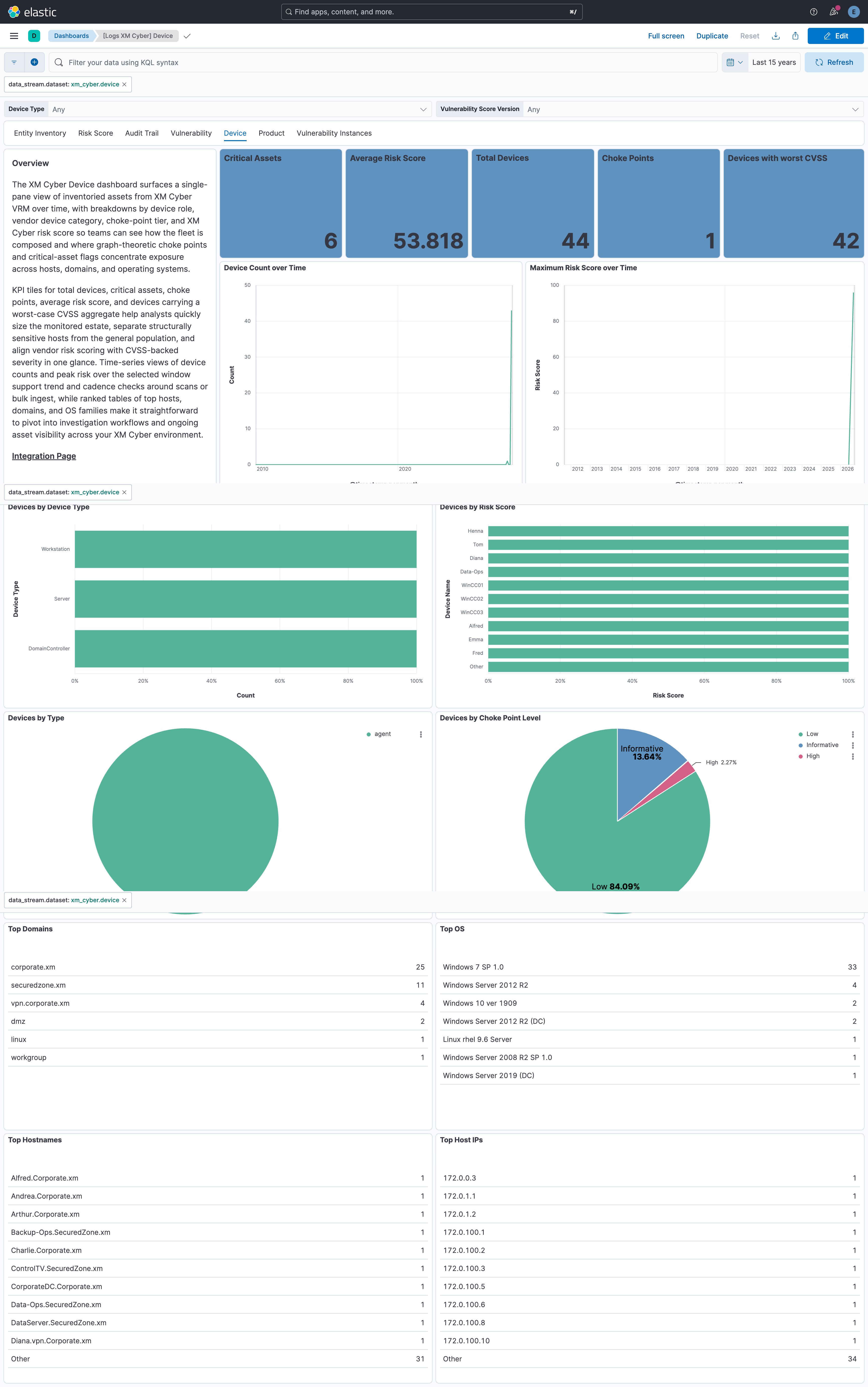Image resolution: width=868 pixels, height=1387 pixels.
Task: Switch to Risk Score tab
Action: click(95, 133)
